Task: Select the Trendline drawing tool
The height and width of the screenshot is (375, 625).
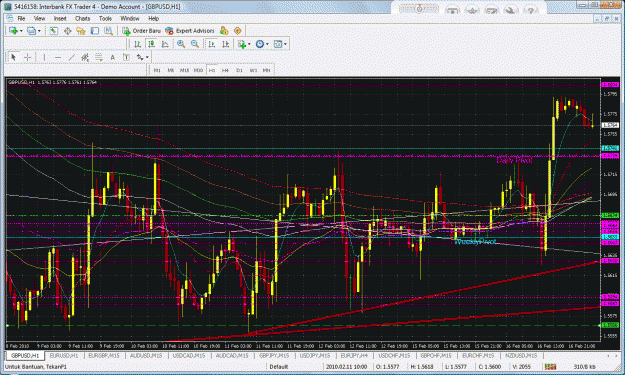Action: click(71, 57)
